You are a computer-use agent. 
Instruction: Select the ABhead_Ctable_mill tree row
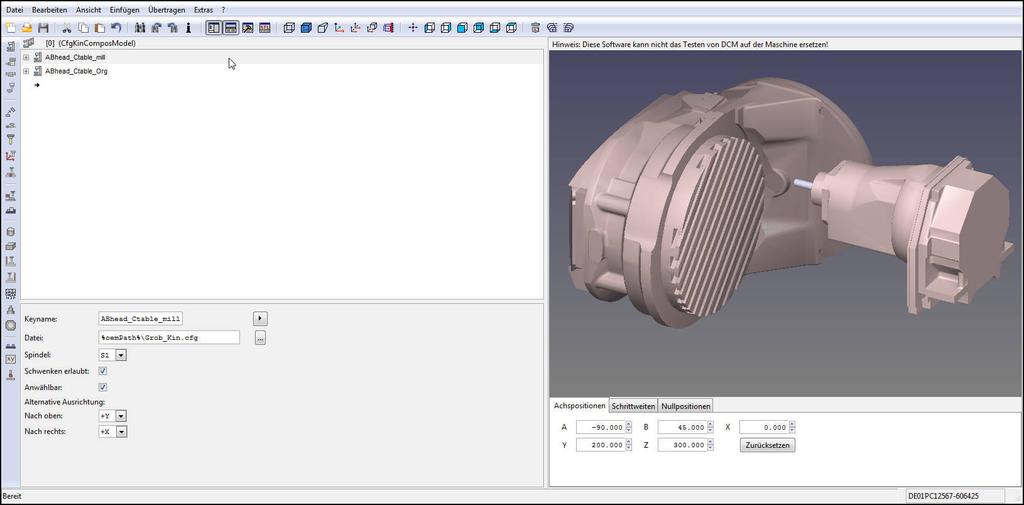coord(282,57)
